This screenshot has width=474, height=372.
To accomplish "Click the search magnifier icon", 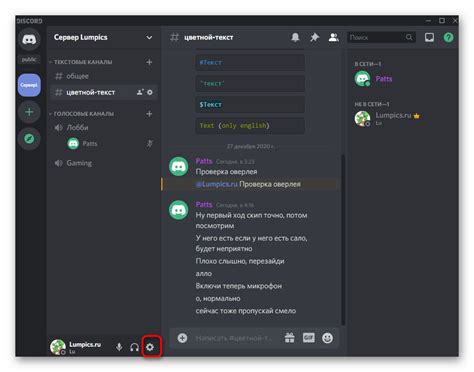I will (x=409, y=37).
